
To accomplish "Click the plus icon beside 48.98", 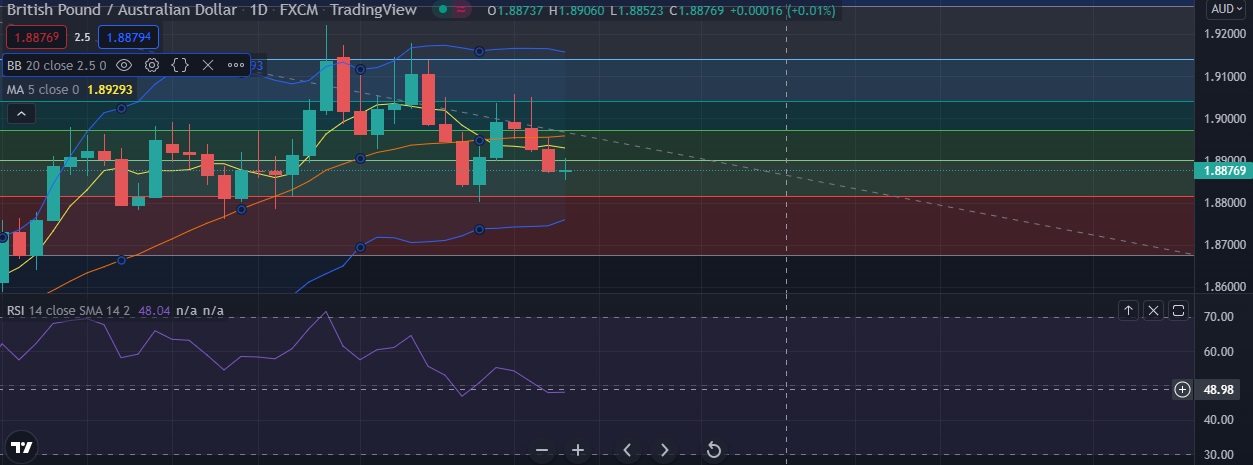I will [1182, 389].
